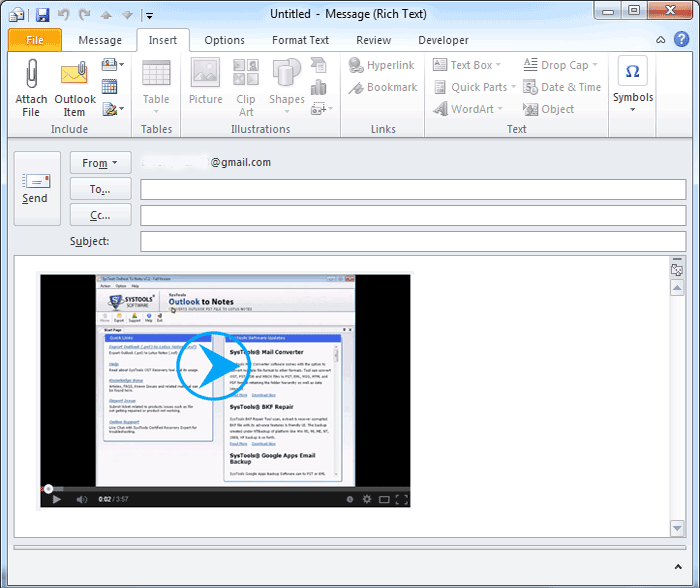This screenshot has width=700, height=588.
Task: Open the Customize Quick Access Toolbar dropdown
Action: tap(150, 16)
